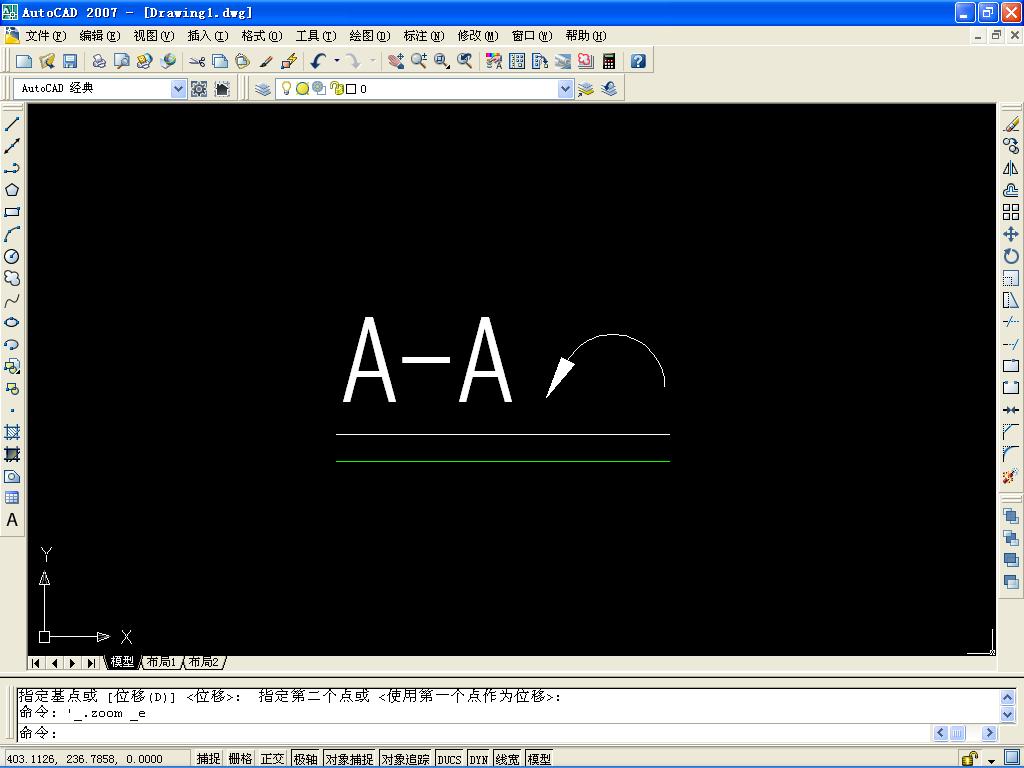The height and width of the screenshot is (768, 1024).
Task: Switch to the 布局2 layout tab
Action: (204, 662)
